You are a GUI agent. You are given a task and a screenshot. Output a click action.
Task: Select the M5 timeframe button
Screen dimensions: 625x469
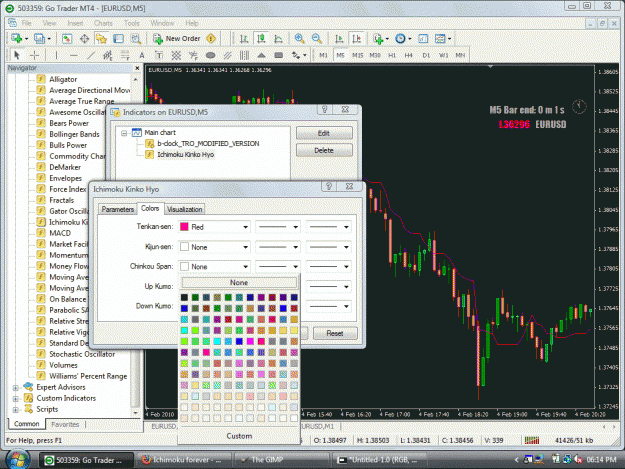340,55
